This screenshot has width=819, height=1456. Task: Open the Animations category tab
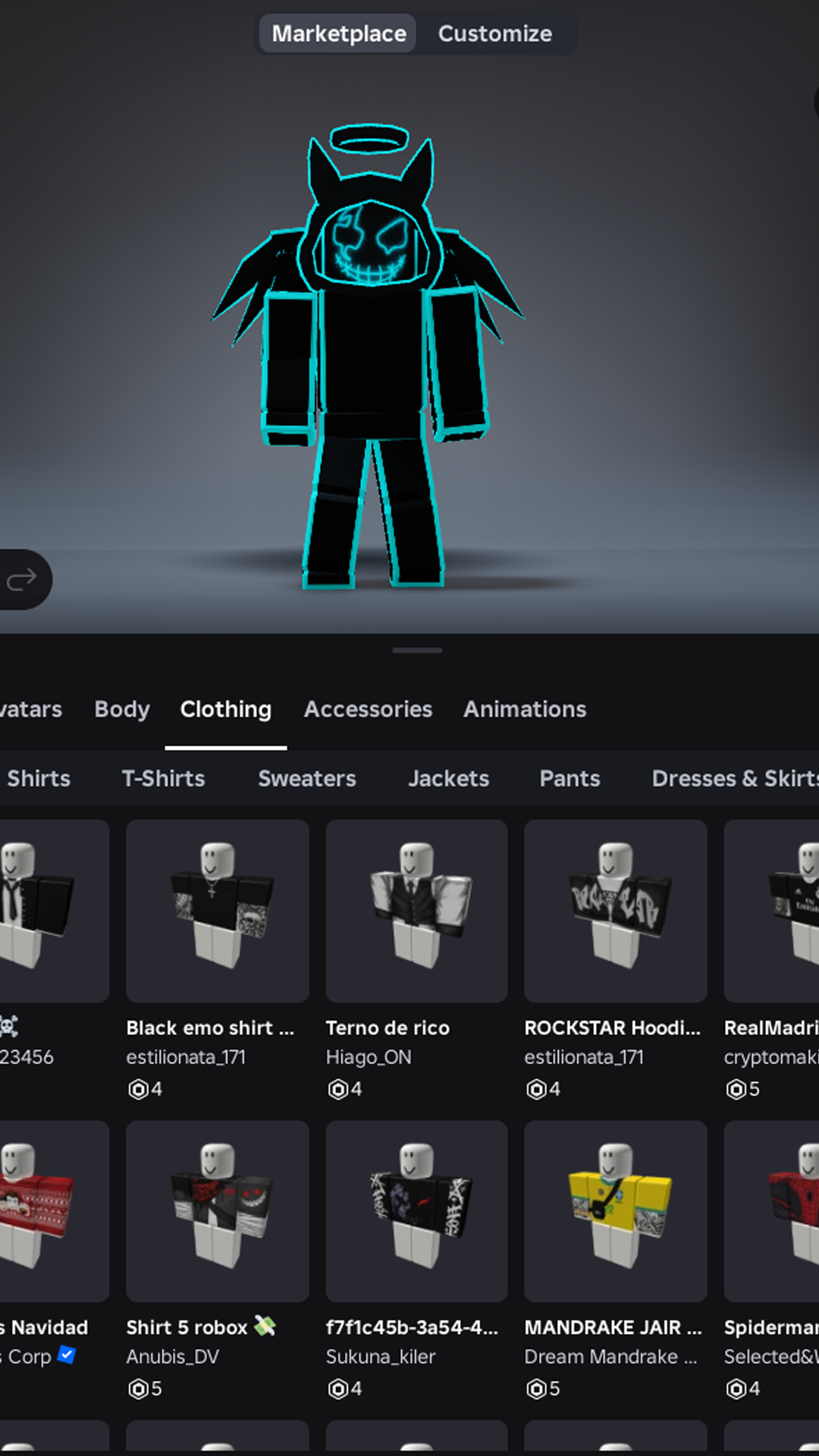tap(525, 709)
